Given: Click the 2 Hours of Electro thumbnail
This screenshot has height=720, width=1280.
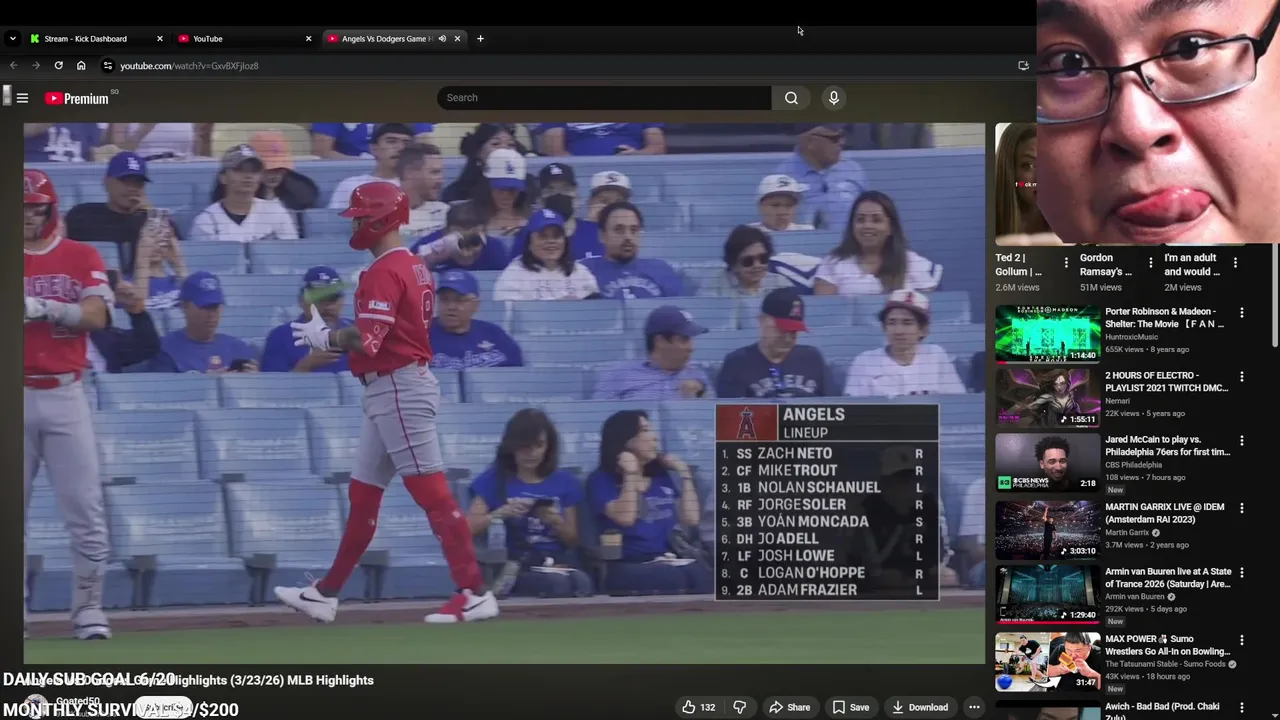Looking at the screenshot, I should click(1047, 398).
